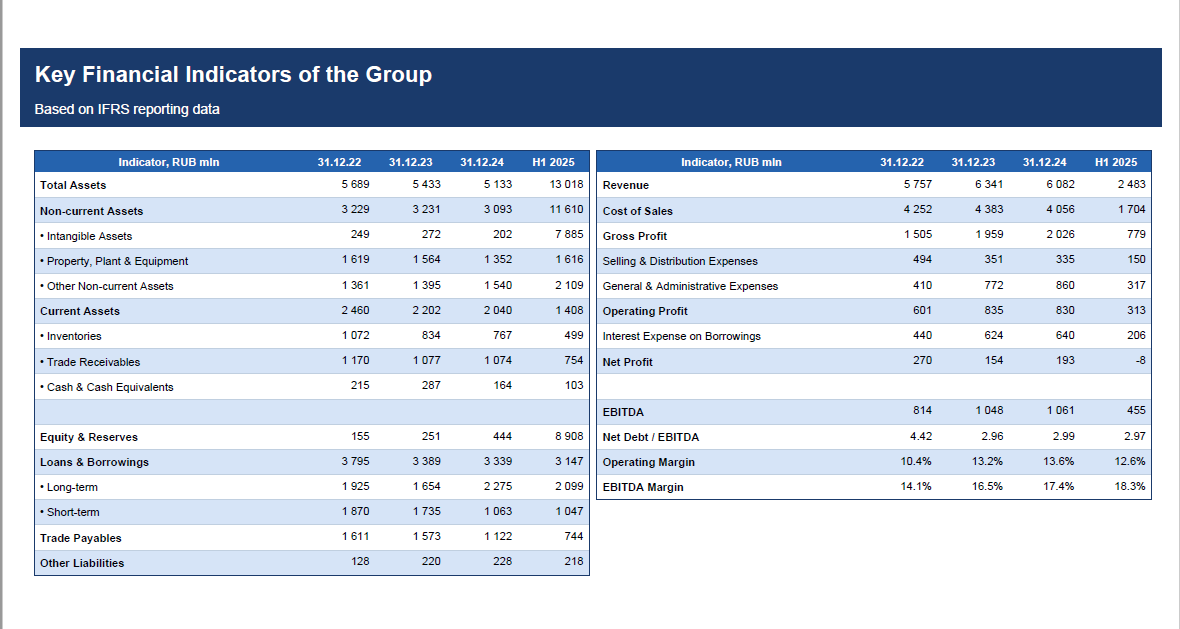Select the 'Trade Payables' row label
The width and height of the screenshot is (1180, 629).
81,538
